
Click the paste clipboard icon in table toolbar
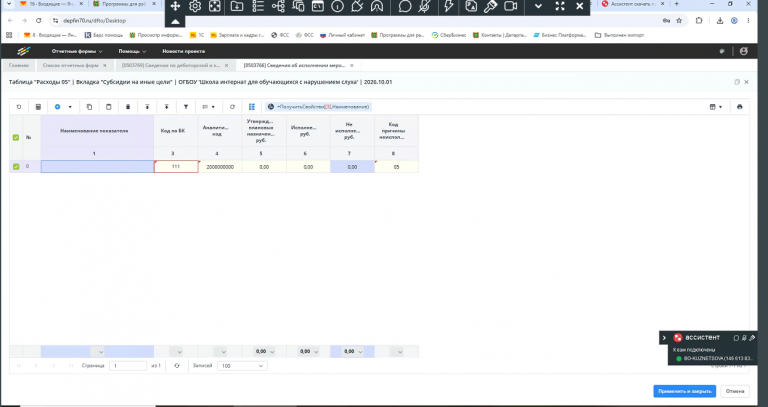coord(109,107)
